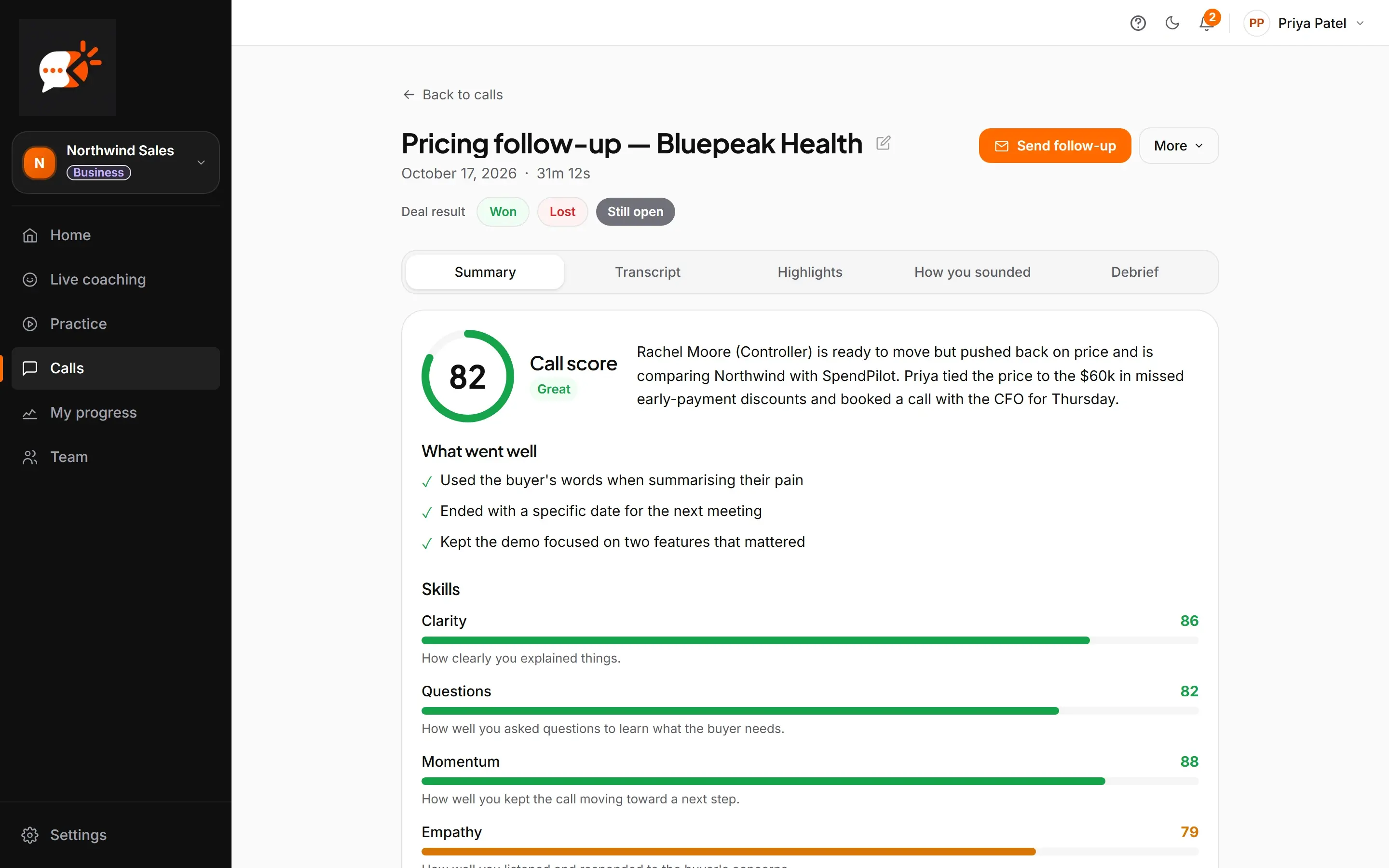This screenshot has height=868, width=1389.
Task: Open the Practice section
Action: (x=115, y=324)
